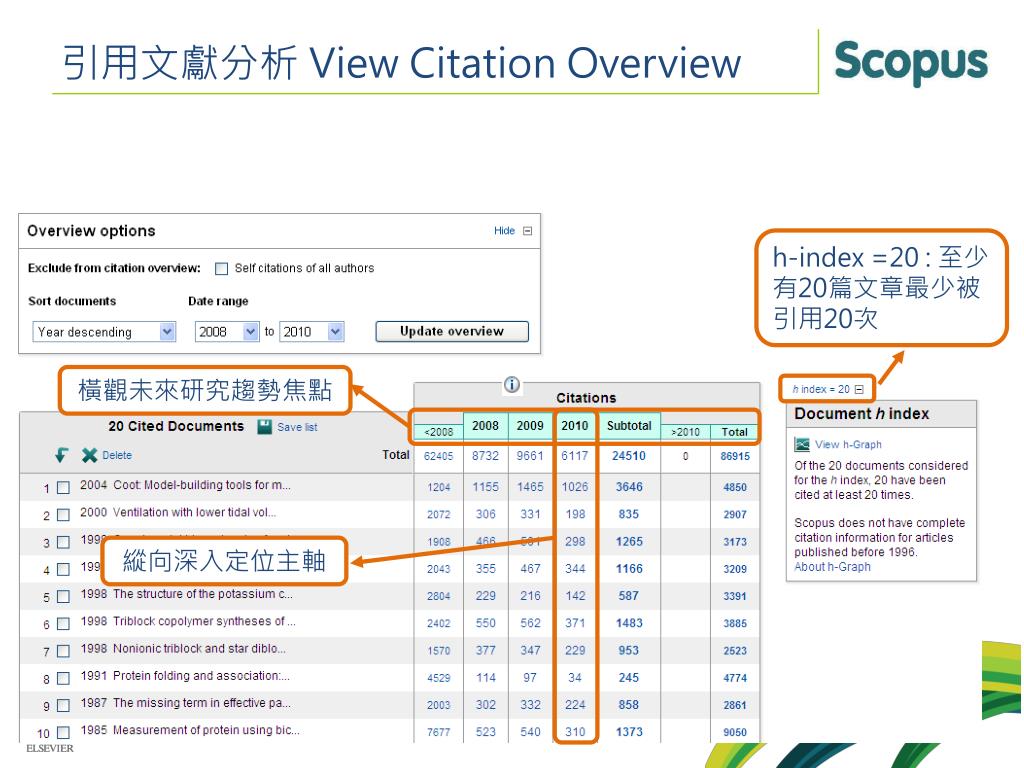Check the box for document row 3
Screen dimensions: 1024x768
63,542
